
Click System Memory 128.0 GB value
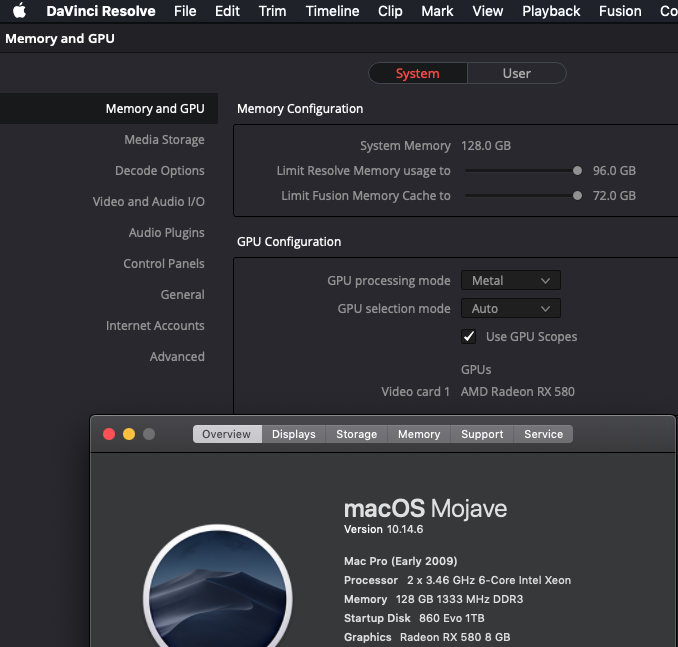(x=486, y=146)
